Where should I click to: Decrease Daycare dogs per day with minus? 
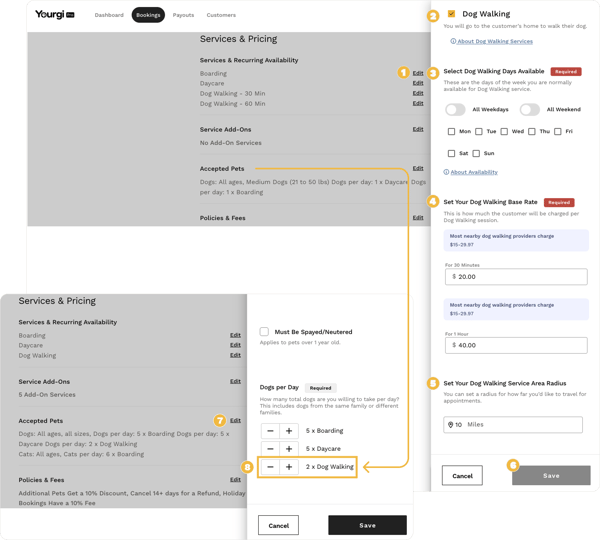tap(270, 449)
